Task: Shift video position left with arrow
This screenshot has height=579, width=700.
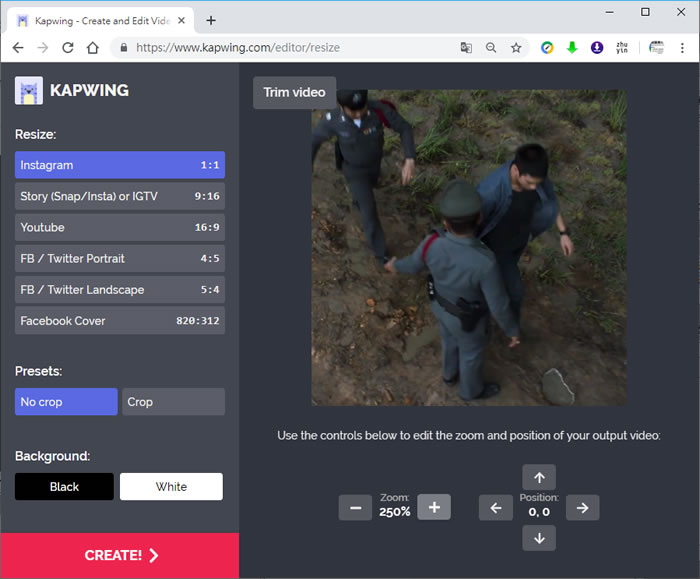Action: pos(495,508)
